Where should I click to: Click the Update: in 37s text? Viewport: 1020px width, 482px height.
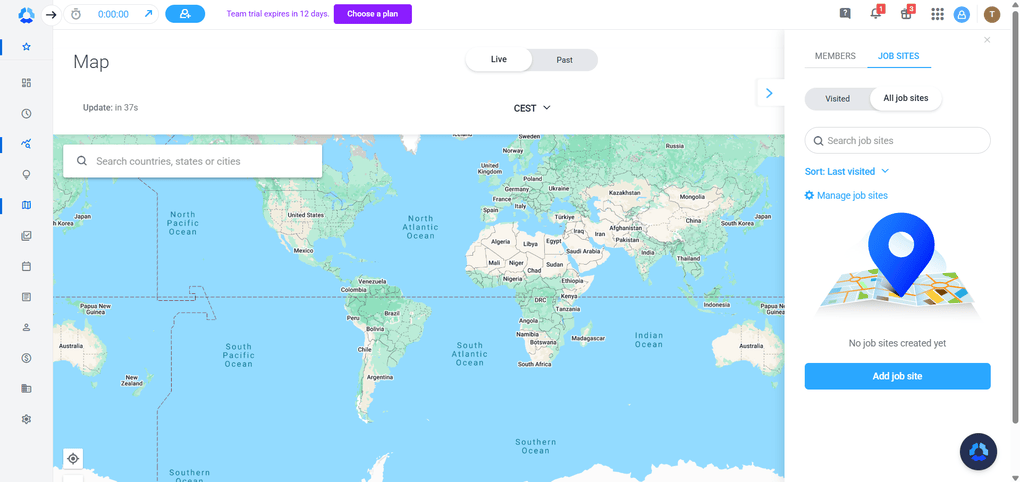point(111,107)
